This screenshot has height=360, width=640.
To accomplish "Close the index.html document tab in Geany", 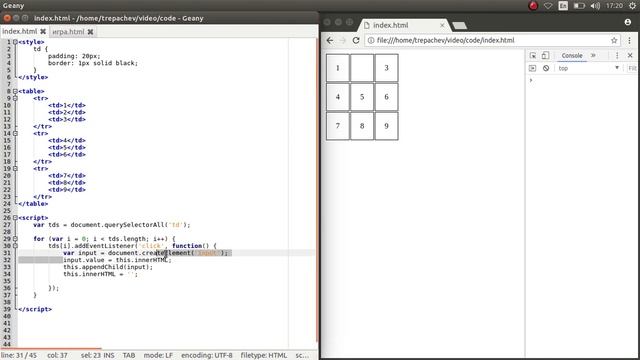I will coord(43,31).
